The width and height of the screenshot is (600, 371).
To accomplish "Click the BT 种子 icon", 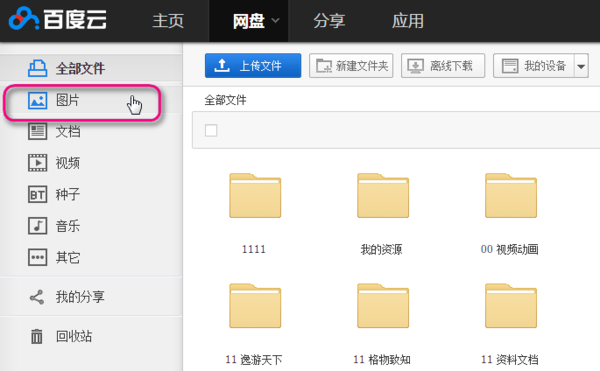I will tap(38, 194).
